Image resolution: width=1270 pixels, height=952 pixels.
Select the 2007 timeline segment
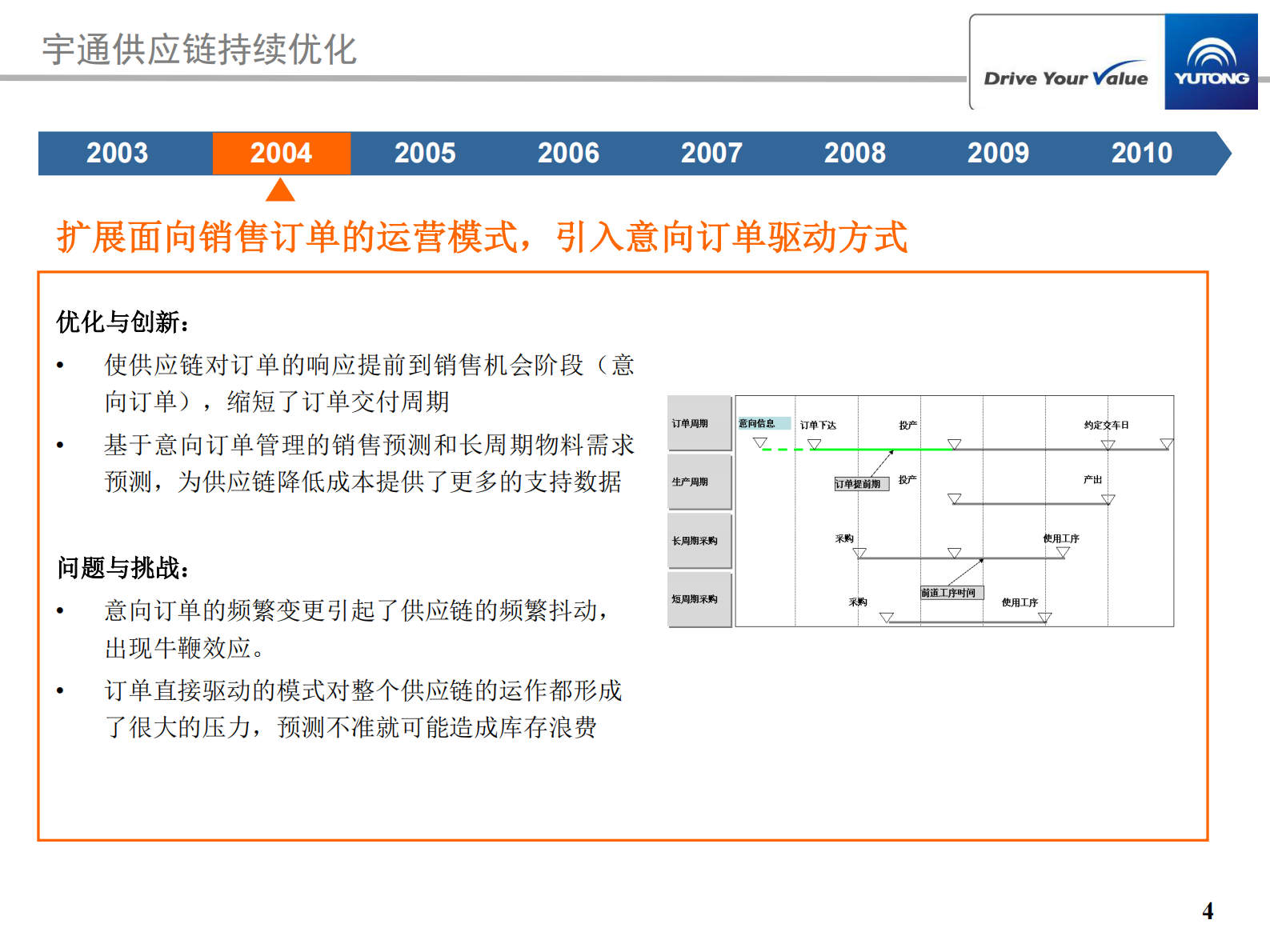click(711, 153)
